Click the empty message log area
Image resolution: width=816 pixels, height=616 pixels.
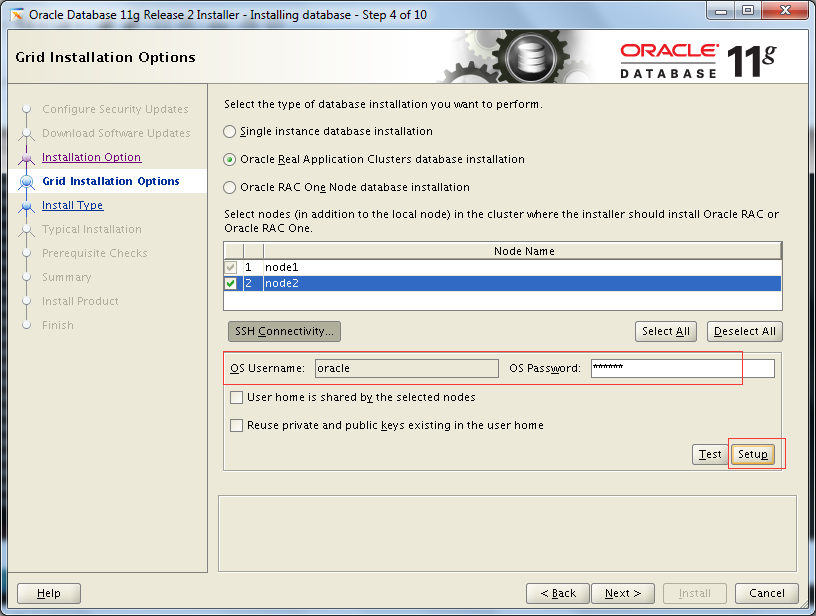coord(507,534)
